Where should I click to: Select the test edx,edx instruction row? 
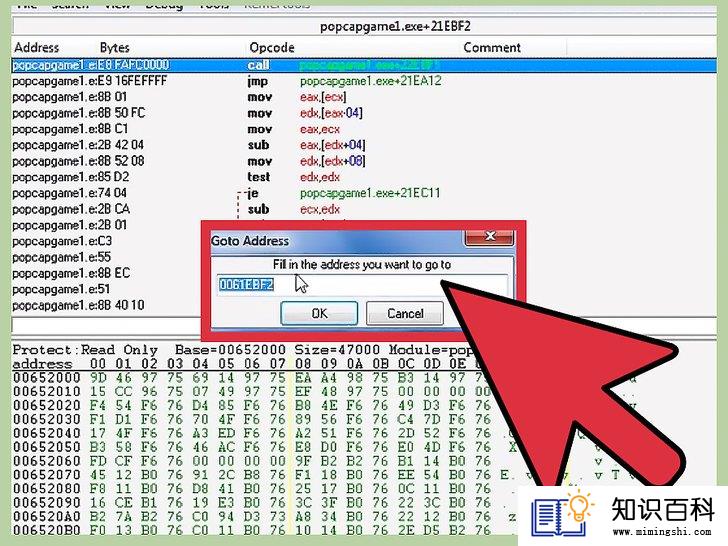coord(364,177)
